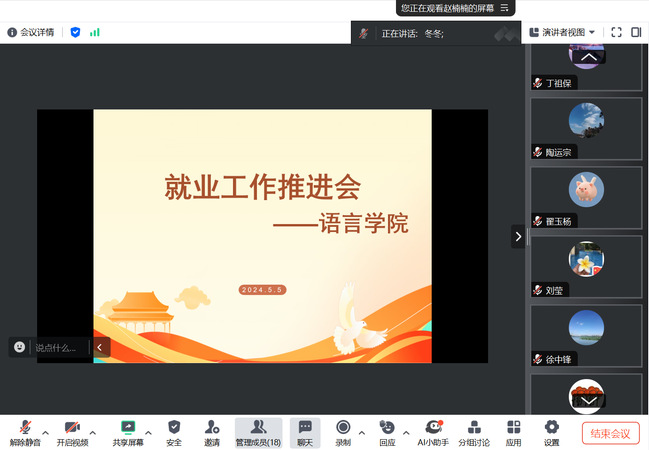Enter full screen mode icon
The image size is (649, 450).
[616, 33]
